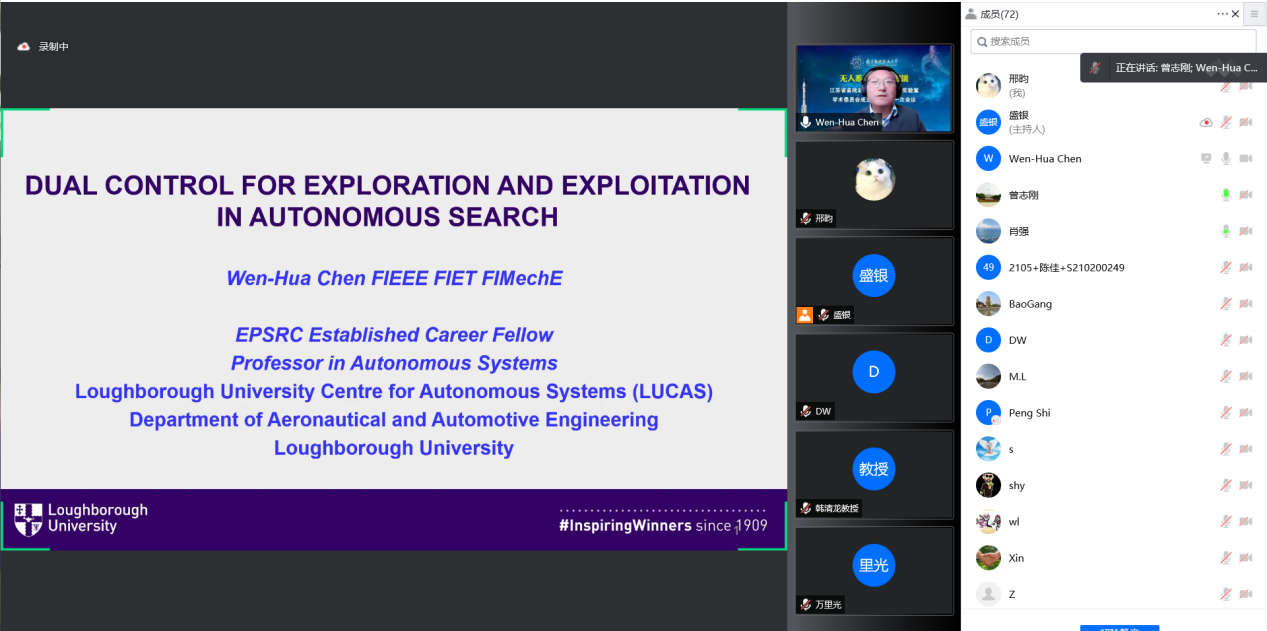
Task: Open the hamburger menu at top right
Action: coord(1254,14)
